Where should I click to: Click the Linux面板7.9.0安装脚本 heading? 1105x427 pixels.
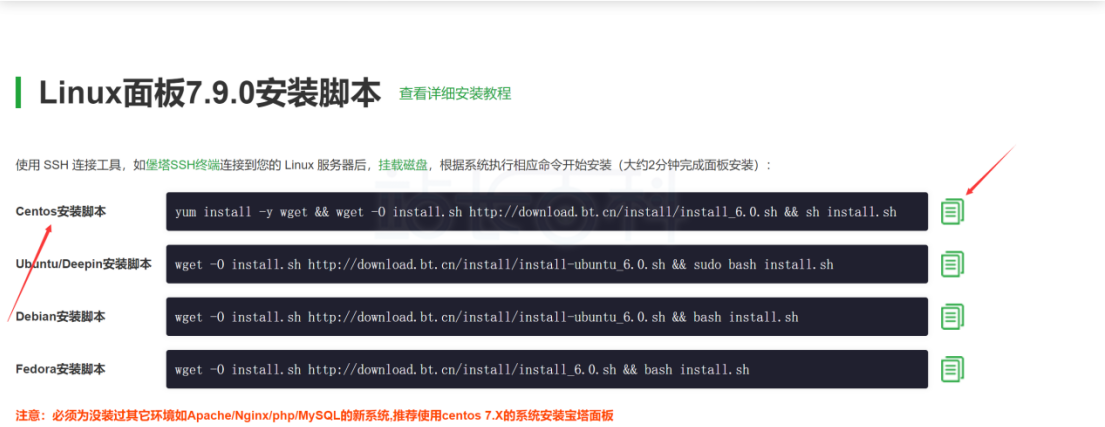tap(210, 93)
